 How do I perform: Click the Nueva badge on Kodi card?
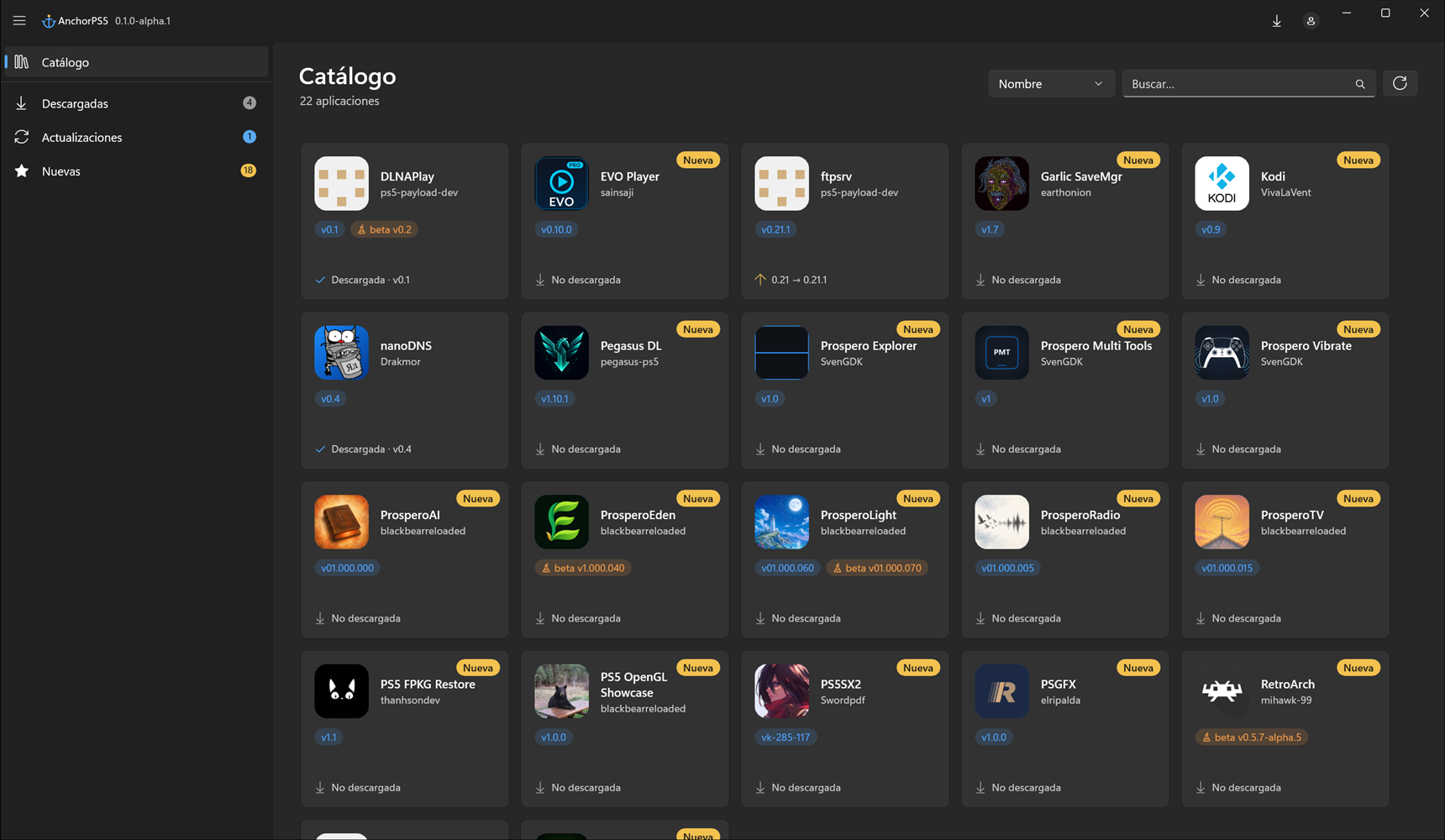1358,160
